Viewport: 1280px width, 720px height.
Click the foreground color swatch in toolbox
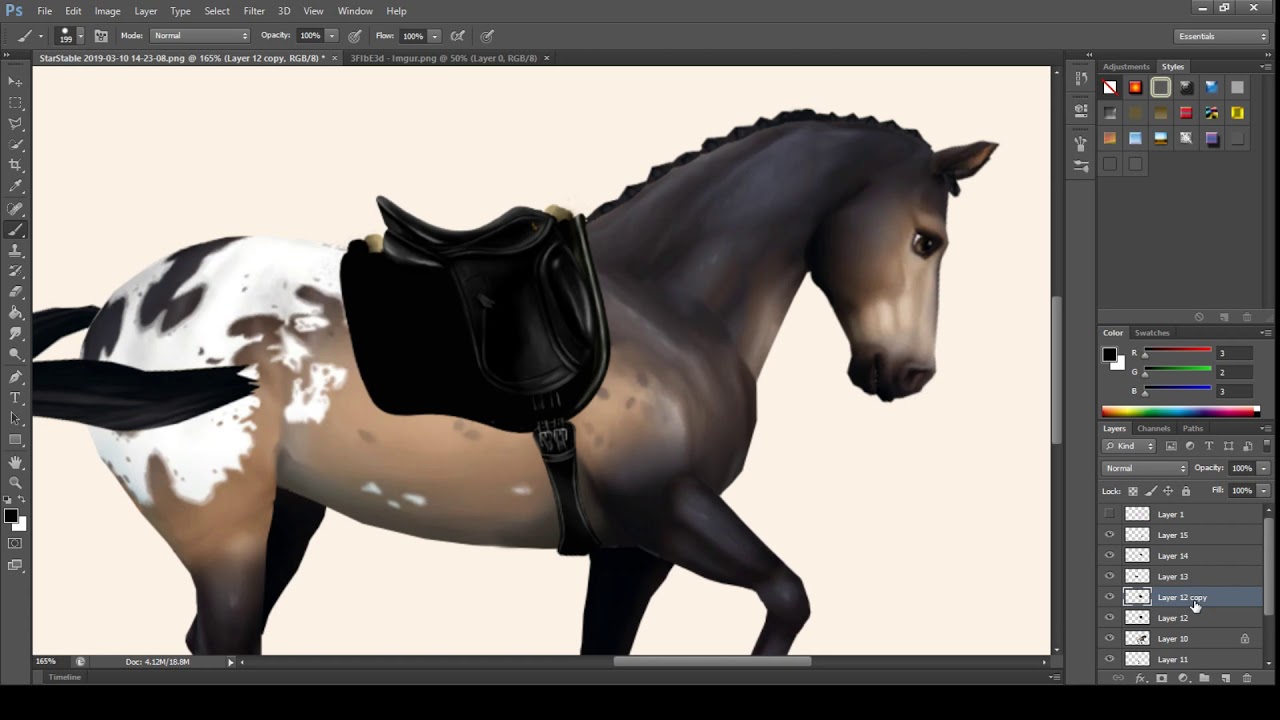click(10, 516)
